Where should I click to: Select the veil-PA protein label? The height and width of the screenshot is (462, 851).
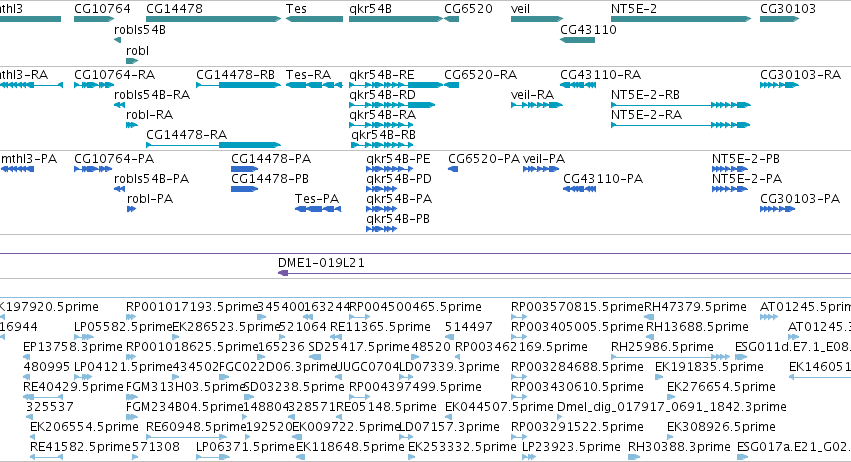pyautogui.click(x=544, y=159)
